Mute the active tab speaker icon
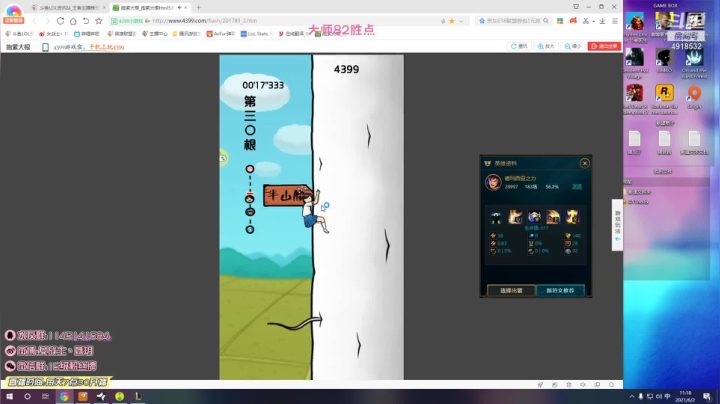Image resolution: width=720 pixels, height=404 pixels. click(180, 7)
